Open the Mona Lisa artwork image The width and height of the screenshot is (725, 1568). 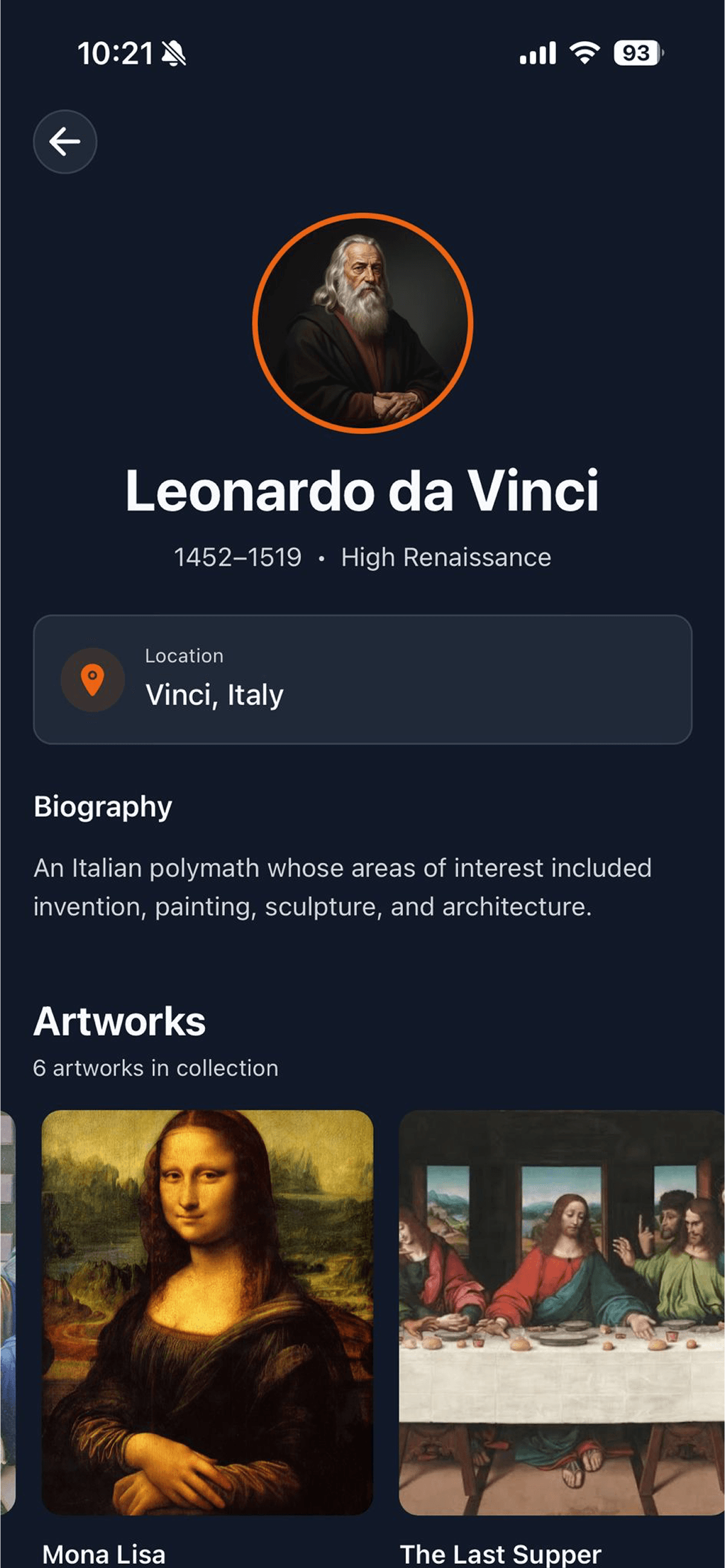(x=207, y=1312)
